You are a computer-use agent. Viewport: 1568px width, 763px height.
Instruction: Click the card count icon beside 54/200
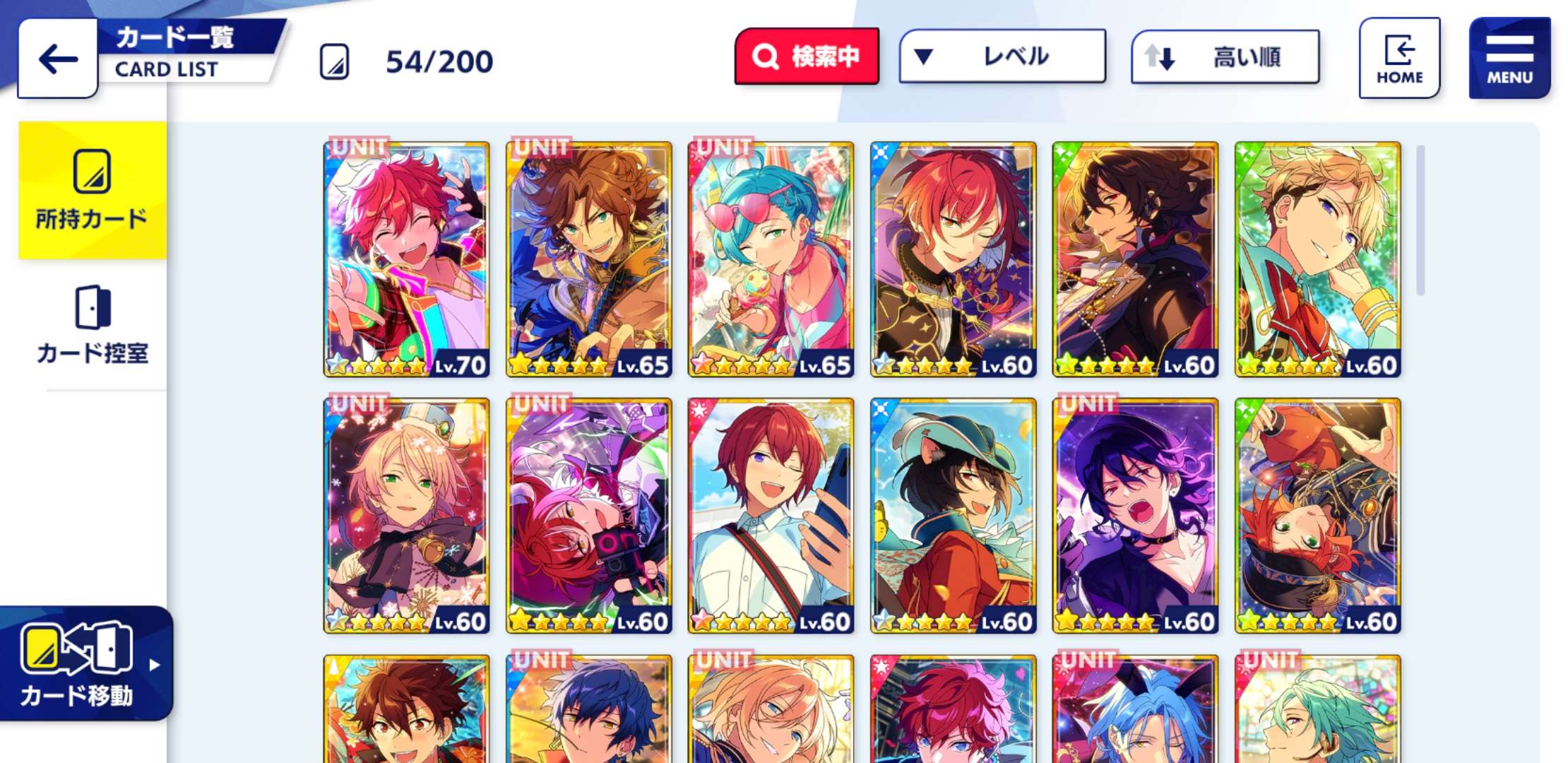click(335, 61)
